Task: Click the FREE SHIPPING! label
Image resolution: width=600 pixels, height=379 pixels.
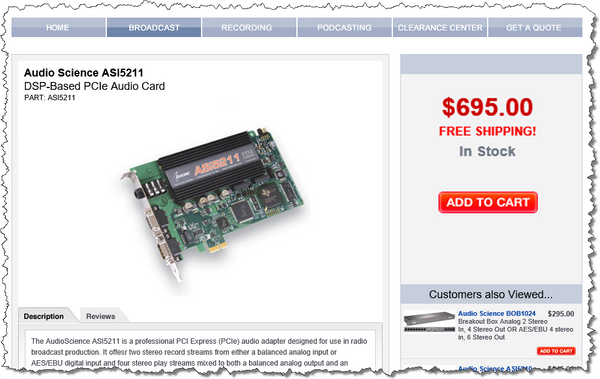Action: coord(488,131)
